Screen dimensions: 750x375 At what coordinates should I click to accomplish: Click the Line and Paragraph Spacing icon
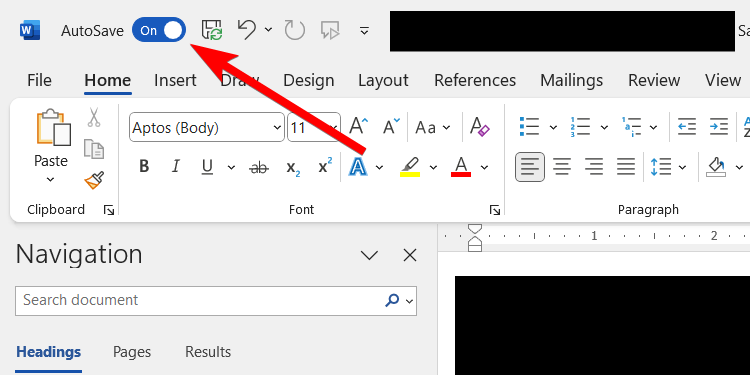(x=660, y=167)
